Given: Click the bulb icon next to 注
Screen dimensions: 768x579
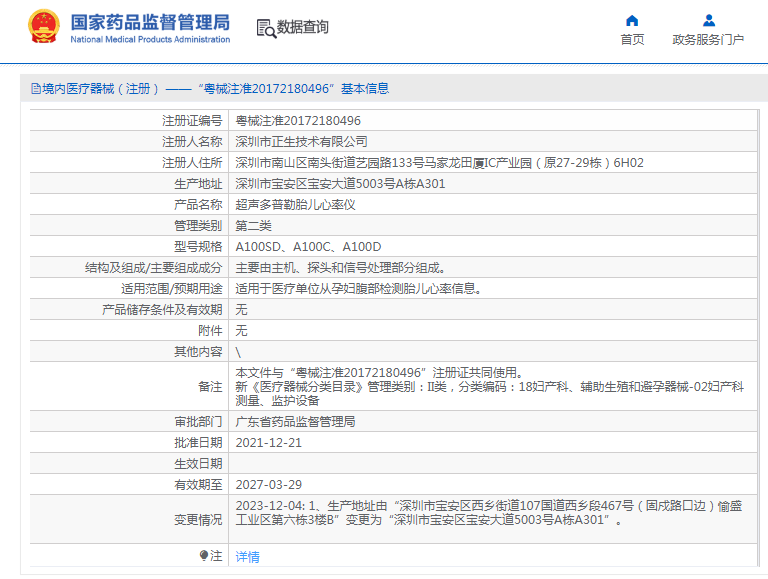Looking at the screenshot, I should click(204, 555).
